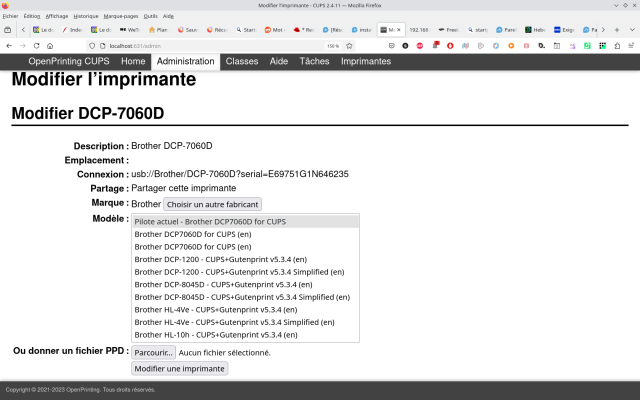The height and width of the screenshot is (400, 640).
Task: Switch to the 'Inde' tab
Action: [x=72, y=30]
